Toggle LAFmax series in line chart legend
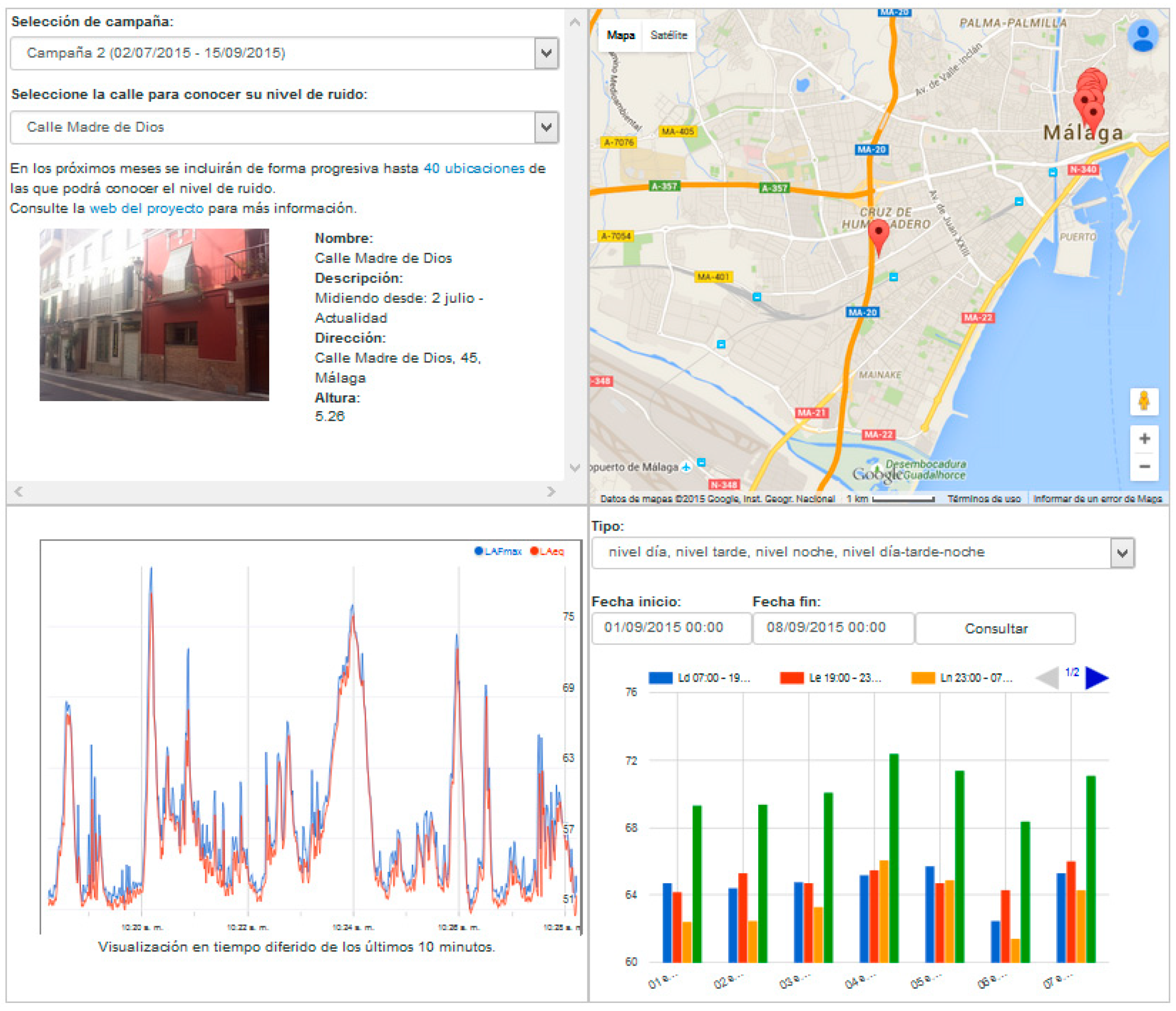 pos(498,551)
